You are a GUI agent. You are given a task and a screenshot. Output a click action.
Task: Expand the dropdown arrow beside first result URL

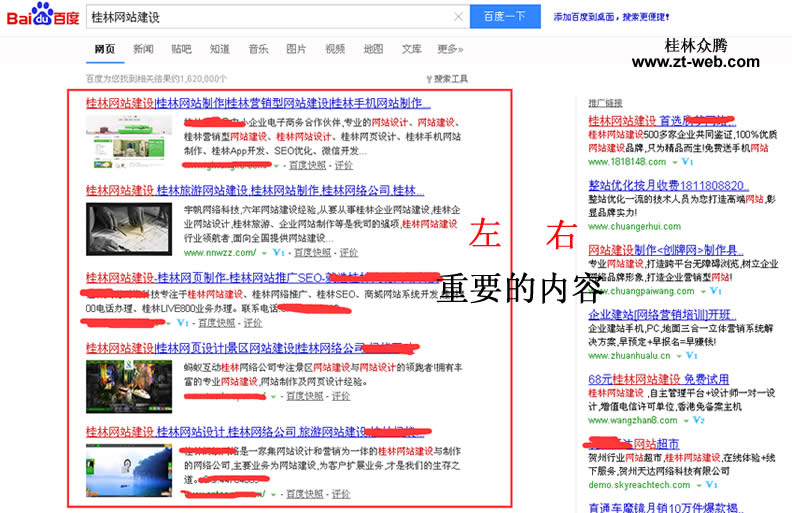click(x=276, y=166)
